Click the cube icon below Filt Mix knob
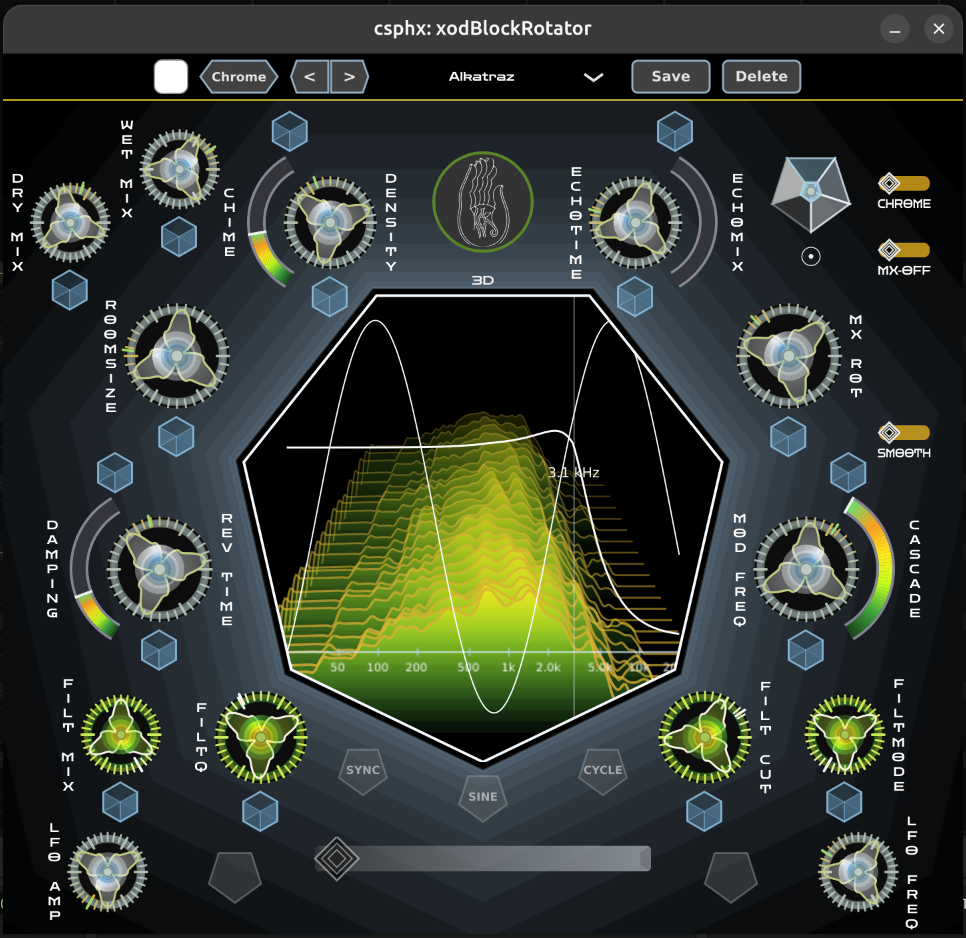 point(120,803)
